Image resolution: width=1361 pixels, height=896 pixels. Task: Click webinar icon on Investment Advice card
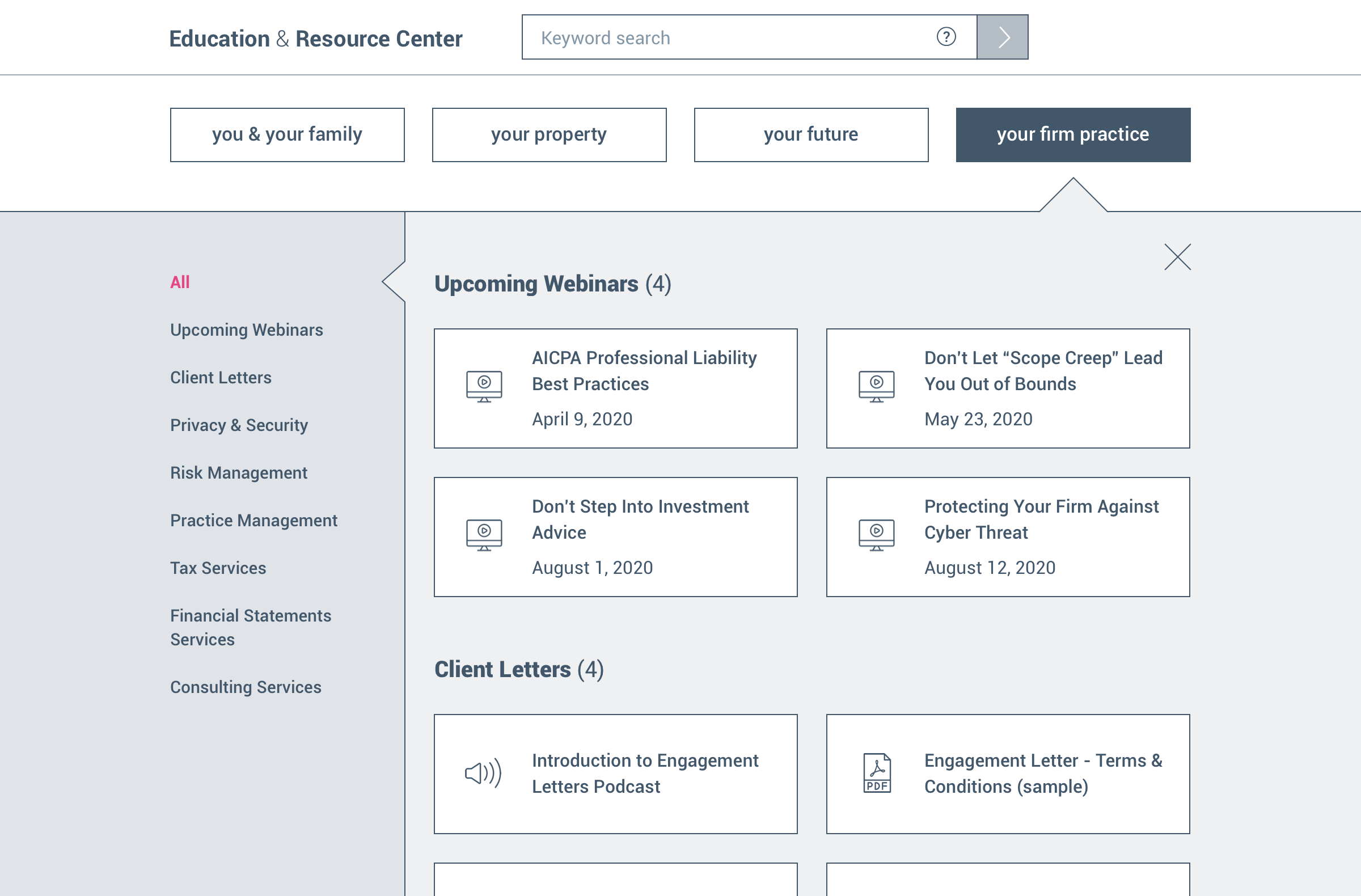click(x=484, y=535)
